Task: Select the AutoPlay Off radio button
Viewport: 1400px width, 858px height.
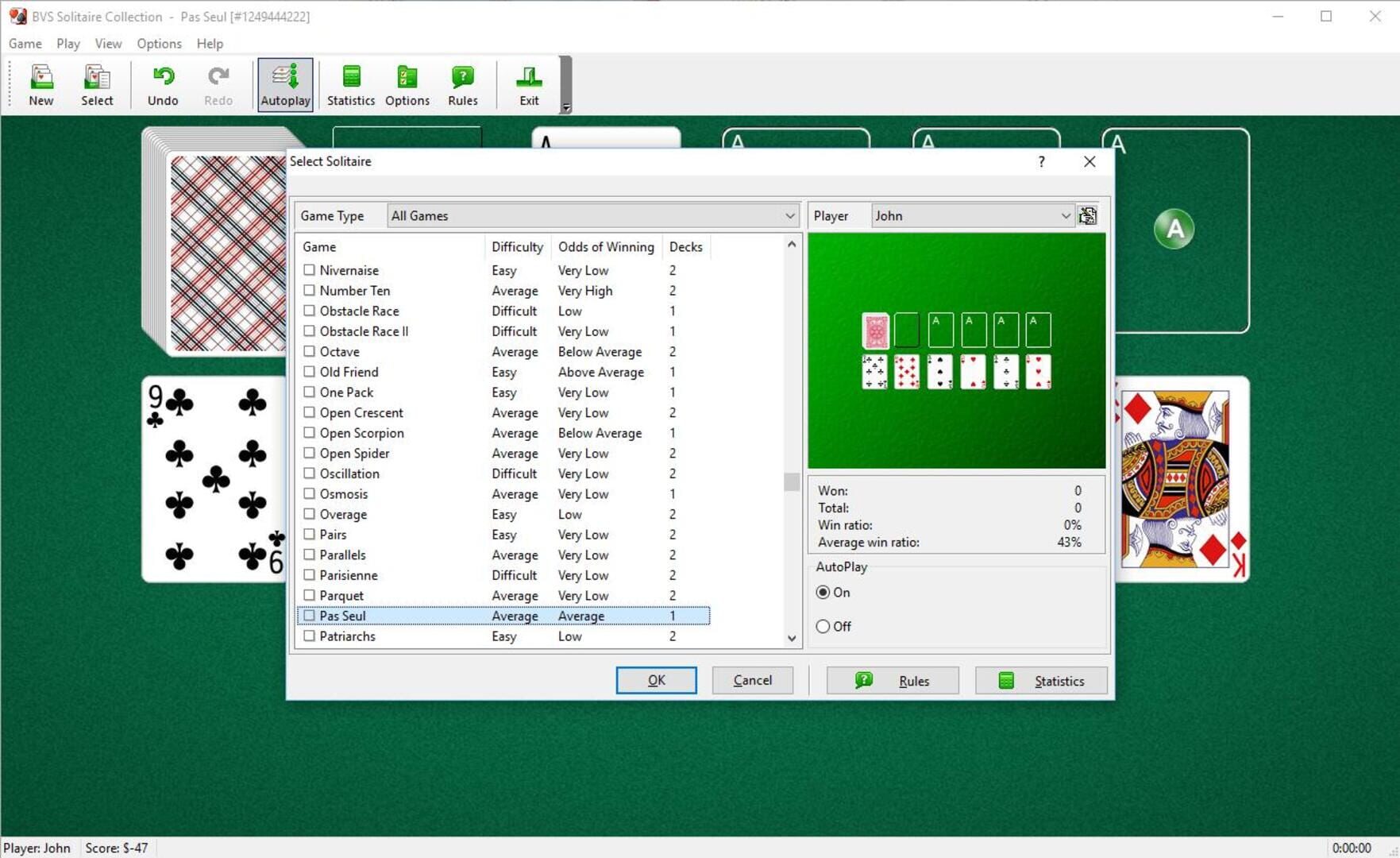Action: pos(823,627)
